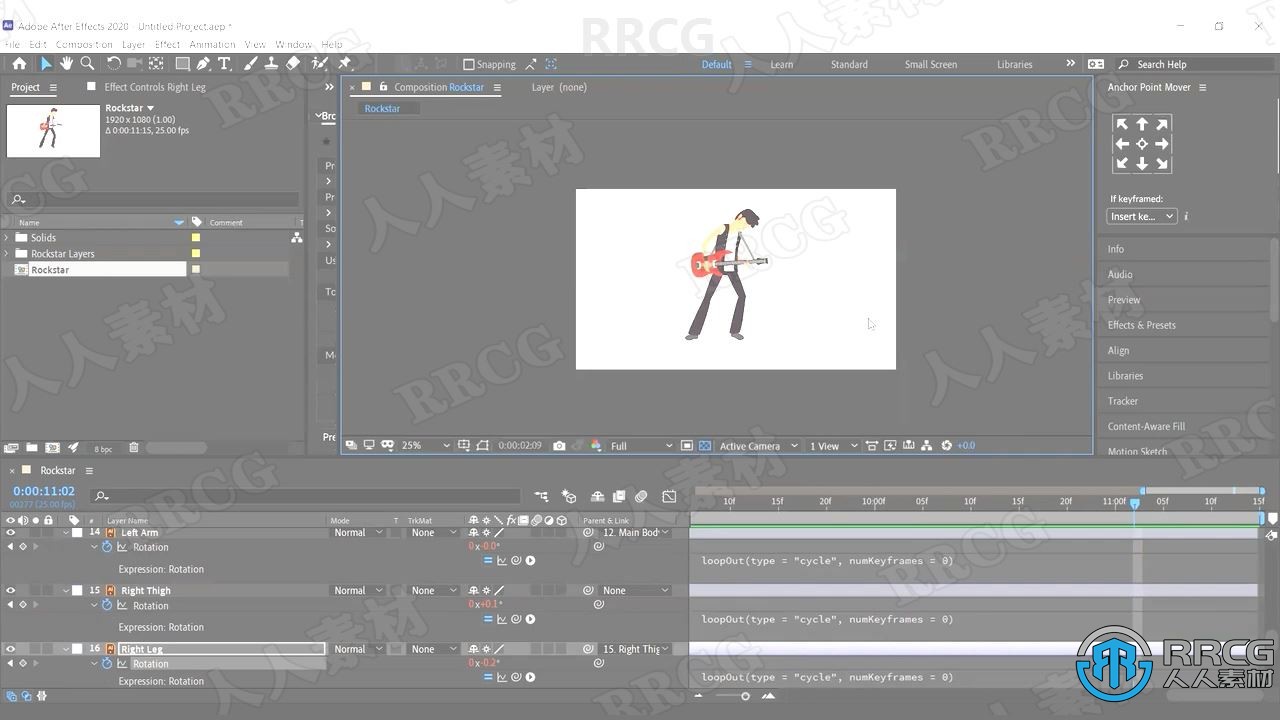The height and width of the screenshot is (720, 1280).
Task: Hide the Right Thigh layer eye
Action: click(10, 591)
